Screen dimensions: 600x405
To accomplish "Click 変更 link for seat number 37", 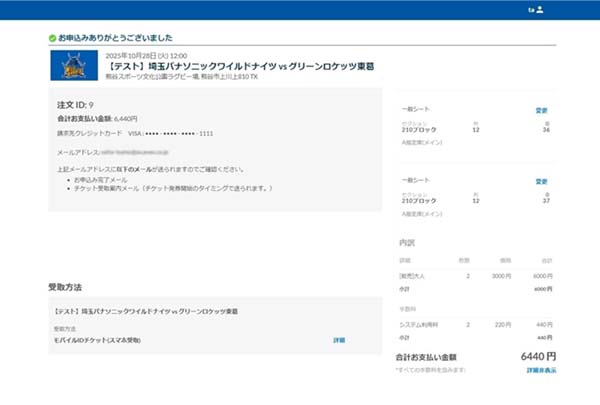I will pyautogui.click(x=541, y=181).
